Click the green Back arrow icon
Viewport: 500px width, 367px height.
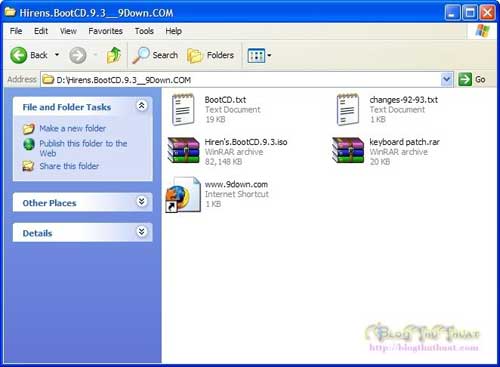tap(18, 55)
